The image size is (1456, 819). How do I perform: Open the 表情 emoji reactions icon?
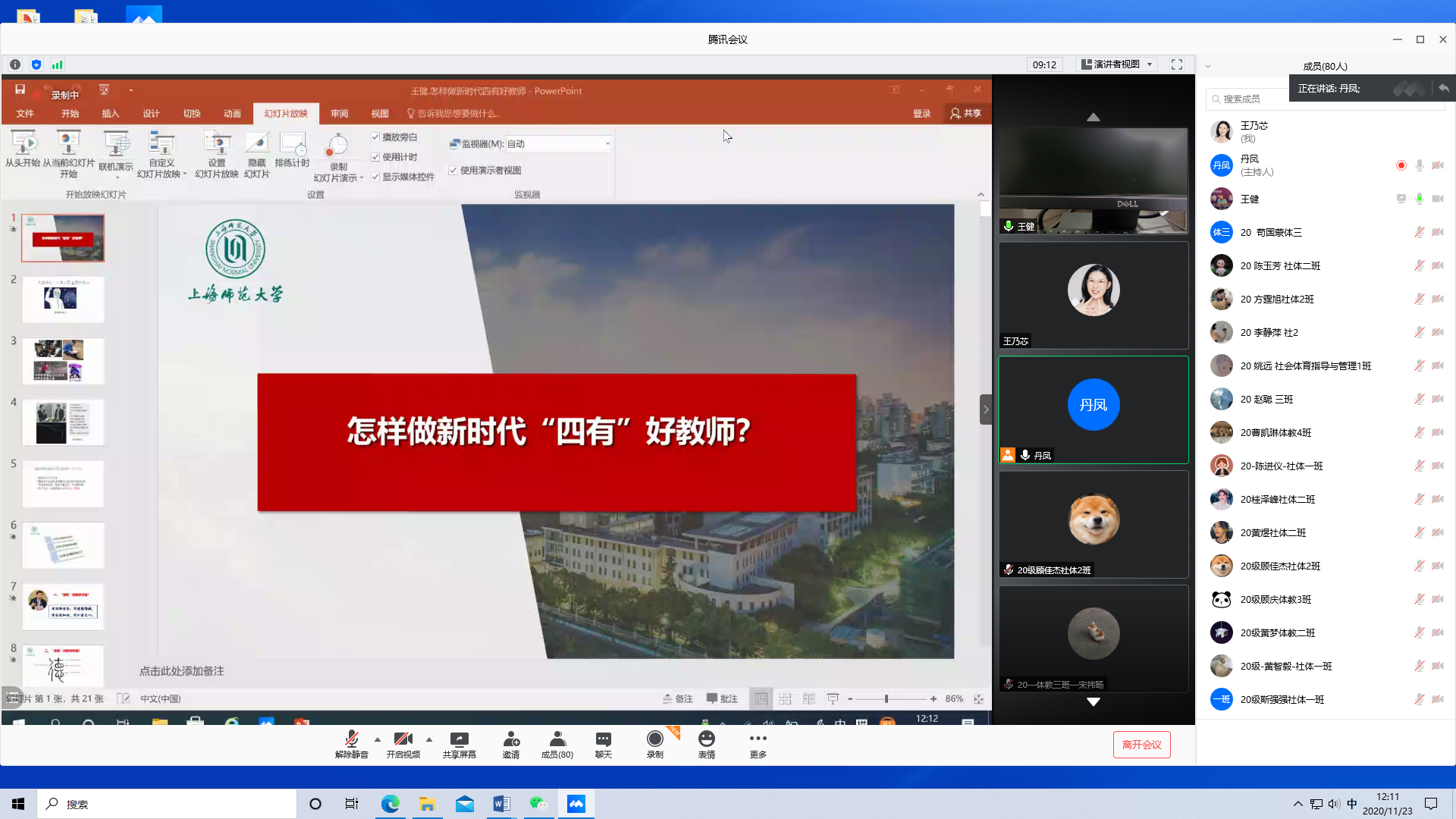tap(707, 739)
